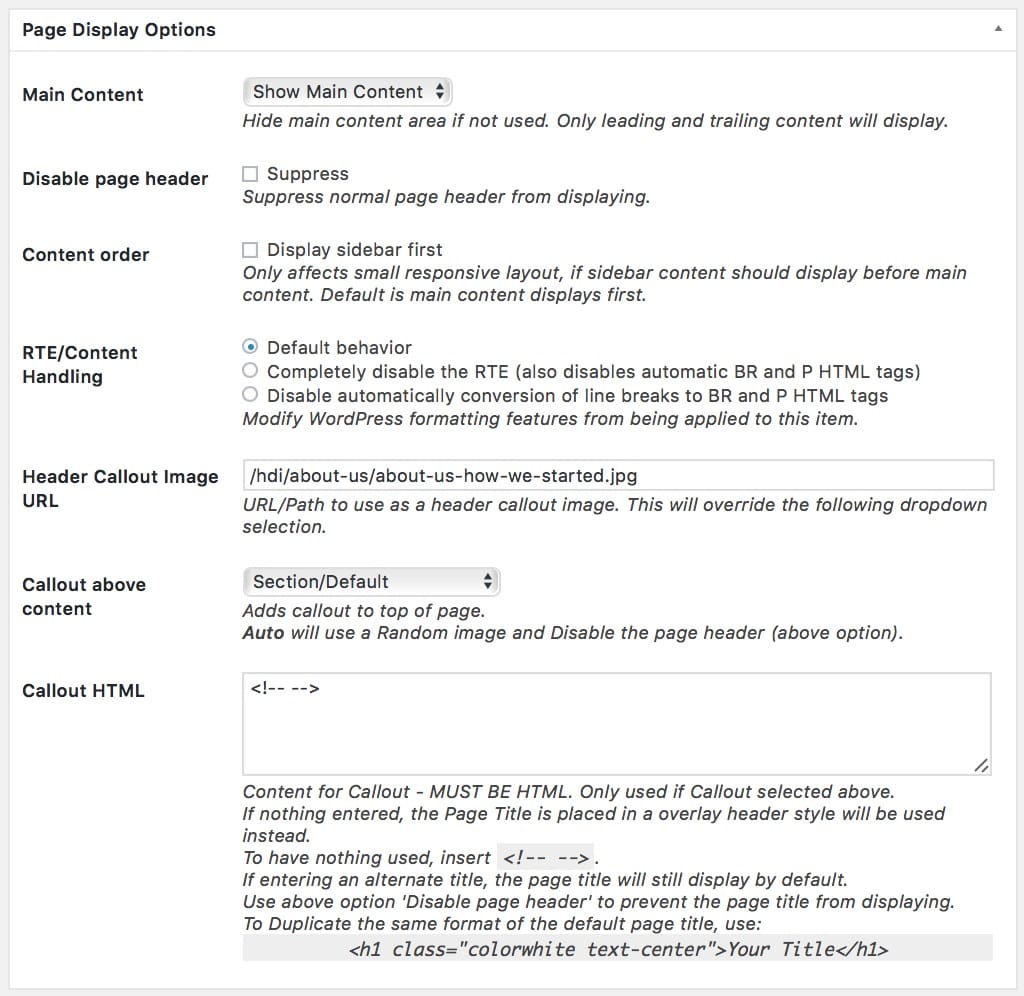Select the Default behavior radio button

[250, 348]
